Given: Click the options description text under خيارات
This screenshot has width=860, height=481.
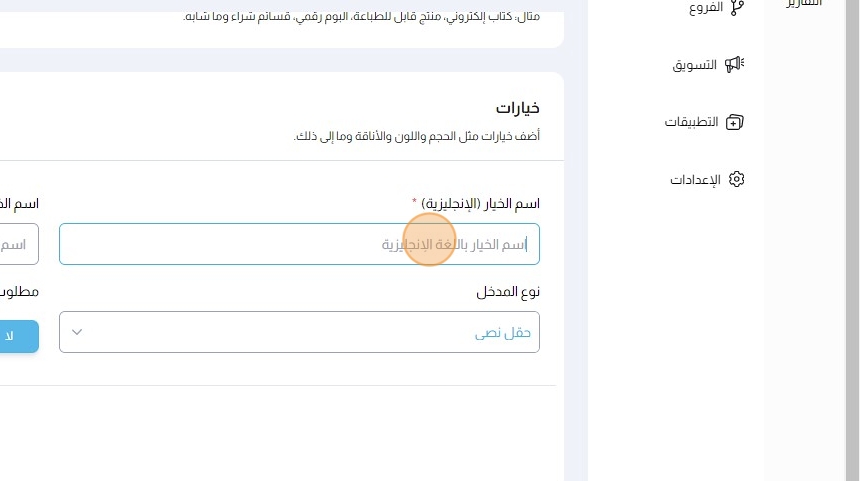Looking at the screenshot, I should pyautogui.click(x=416, y=136).
